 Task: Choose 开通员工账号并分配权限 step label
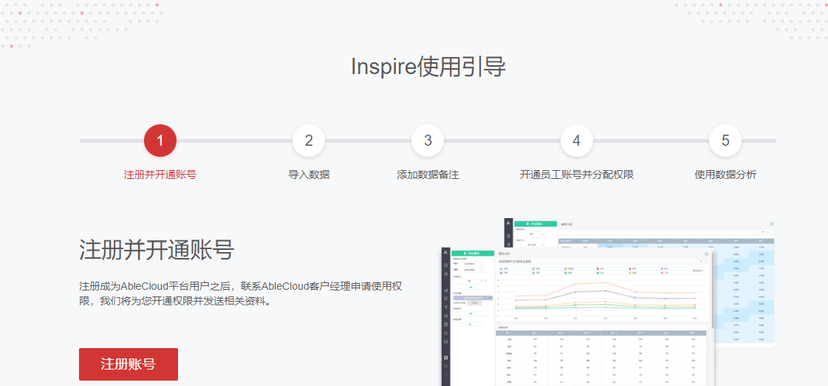point(577,175)
